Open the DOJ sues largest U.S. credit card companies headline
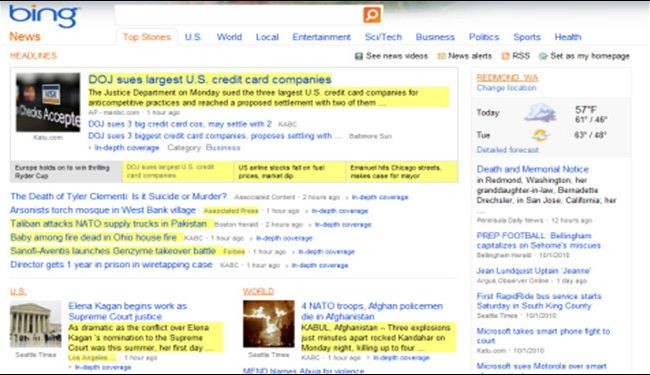650x375 pixels. (x=210, y=79)
